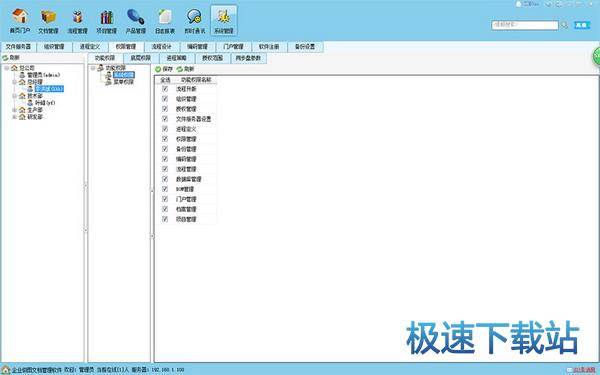The height and width of the screenshot is (375, 600).
Task: Switch to the 编码管理 tab
Action: (x=197, y=47)
